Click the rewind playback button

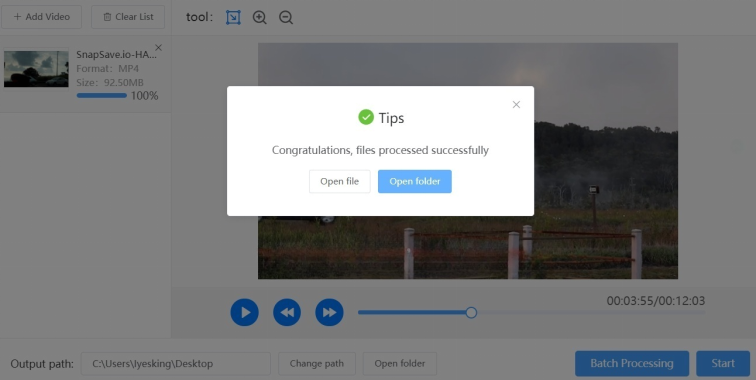tap(287, 312)
